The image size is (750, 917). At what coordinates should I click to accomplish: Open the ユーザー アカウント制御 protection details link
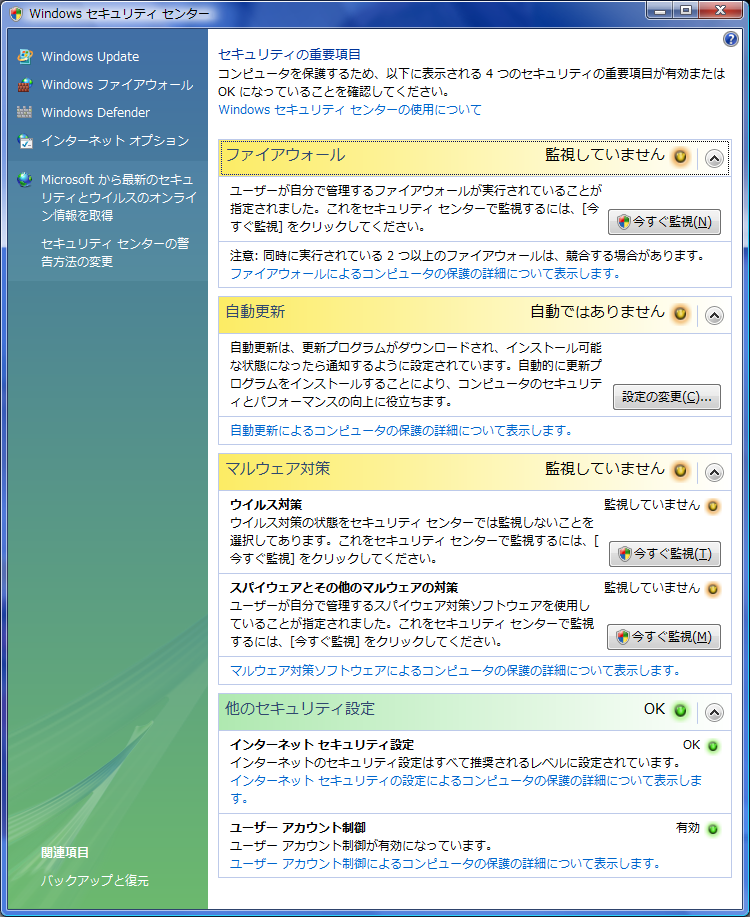[x=445, y=864]
